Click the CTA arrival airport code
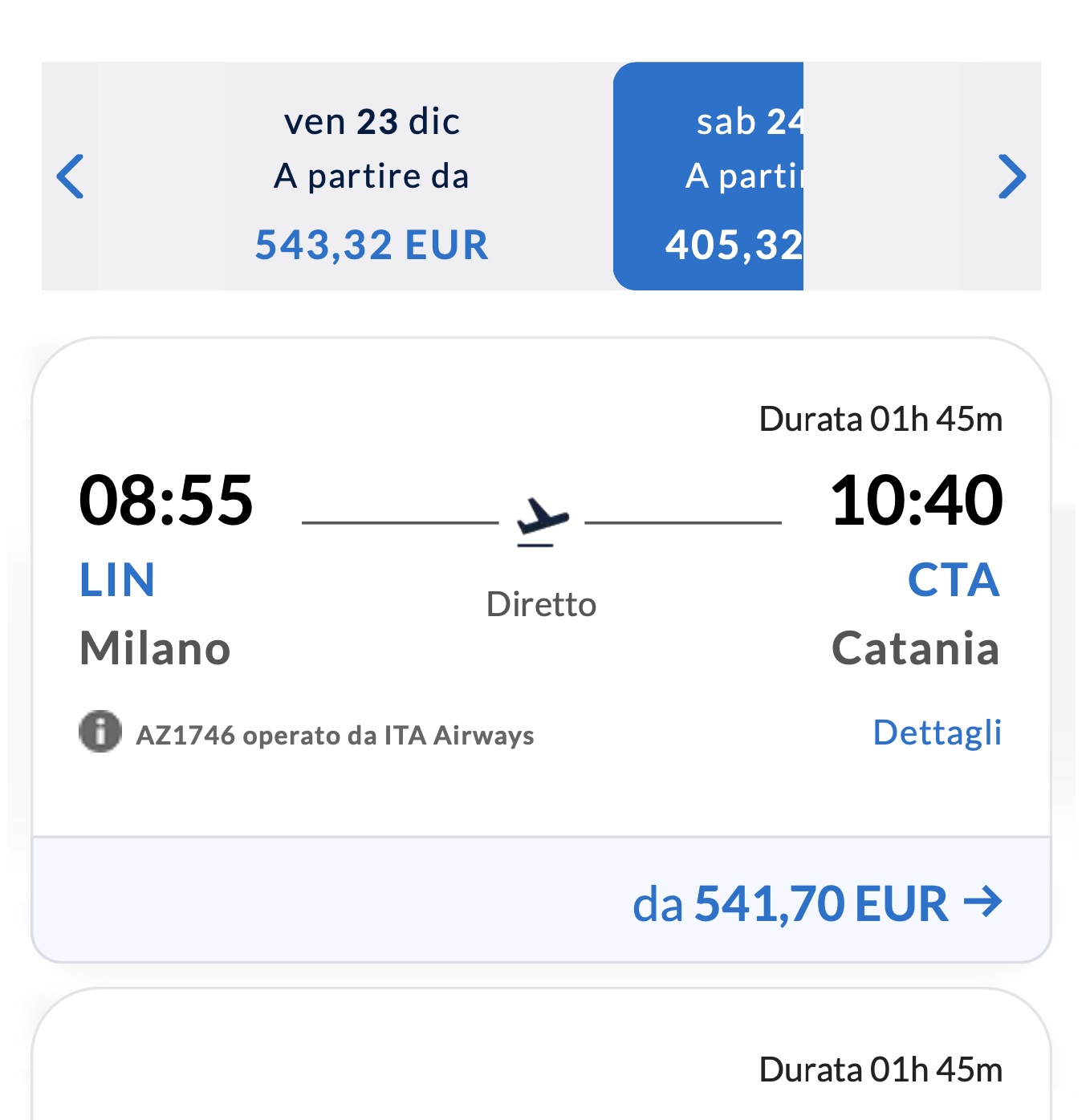Screen dimensions: 1090x1120 pyautogui.click(x=954, y=580)
